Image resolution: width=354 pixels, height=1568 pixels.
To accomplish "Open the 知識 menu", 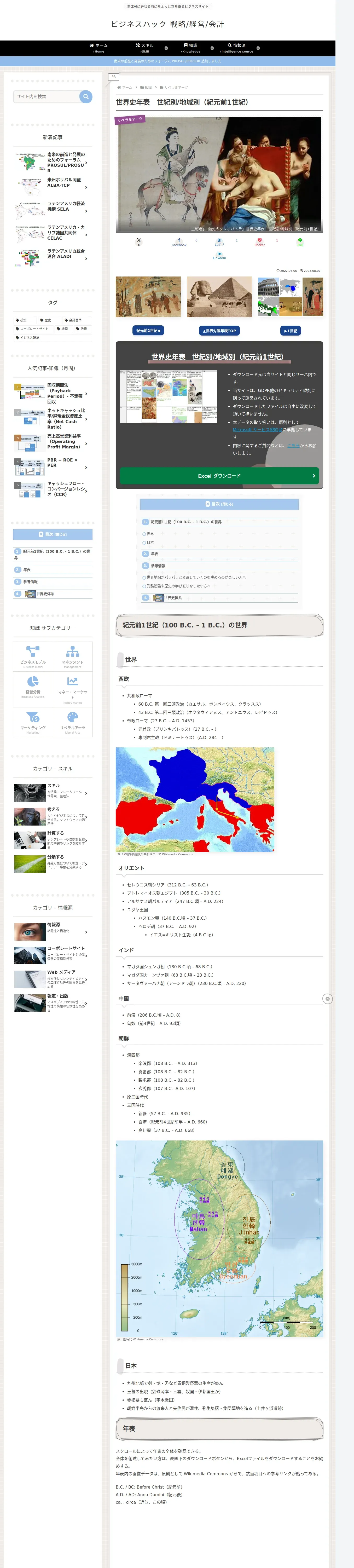I will (190, 48).
